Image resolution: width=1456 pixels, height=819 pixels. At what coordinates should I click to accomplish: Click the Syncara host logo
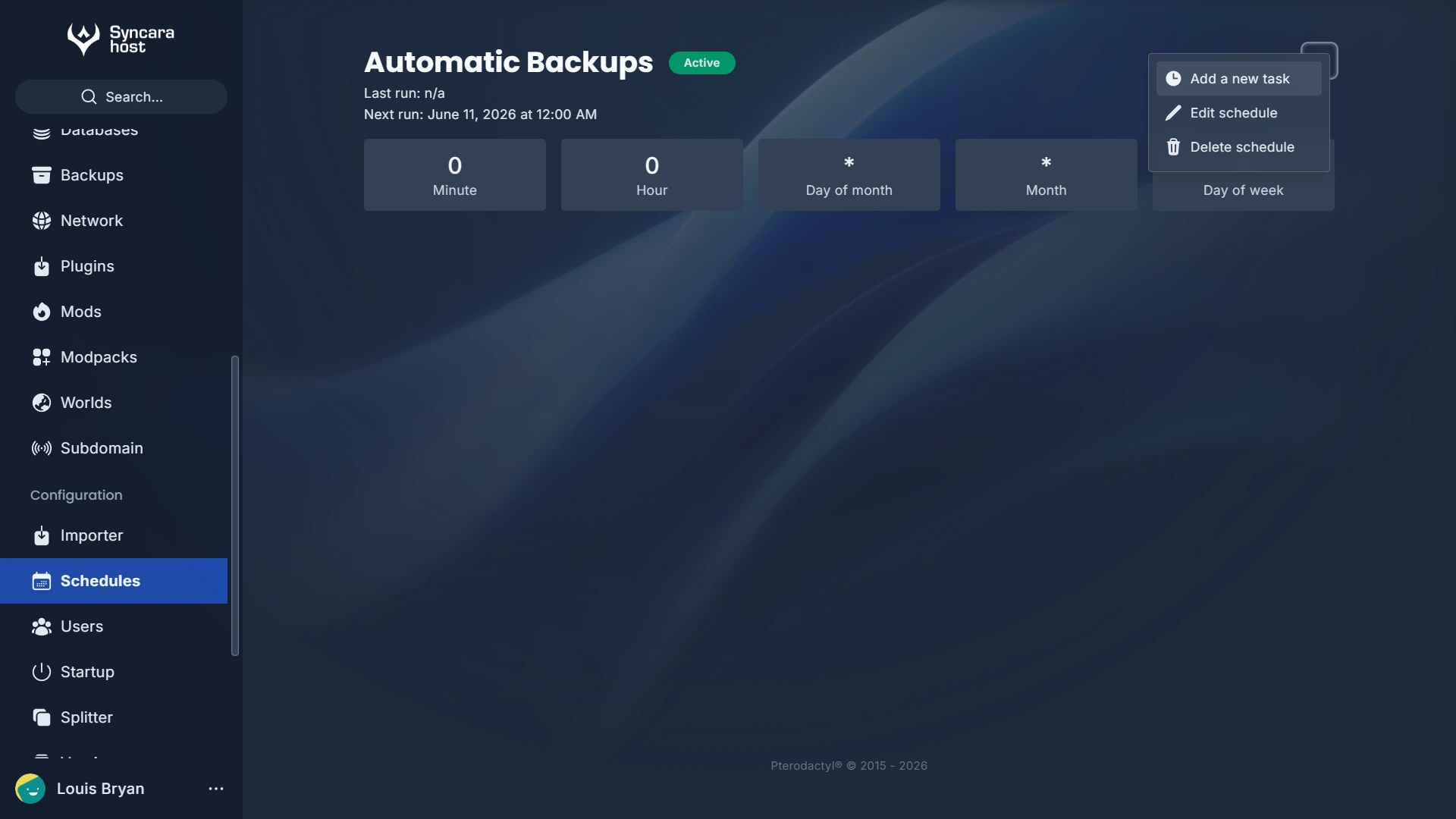click(121, 39)
